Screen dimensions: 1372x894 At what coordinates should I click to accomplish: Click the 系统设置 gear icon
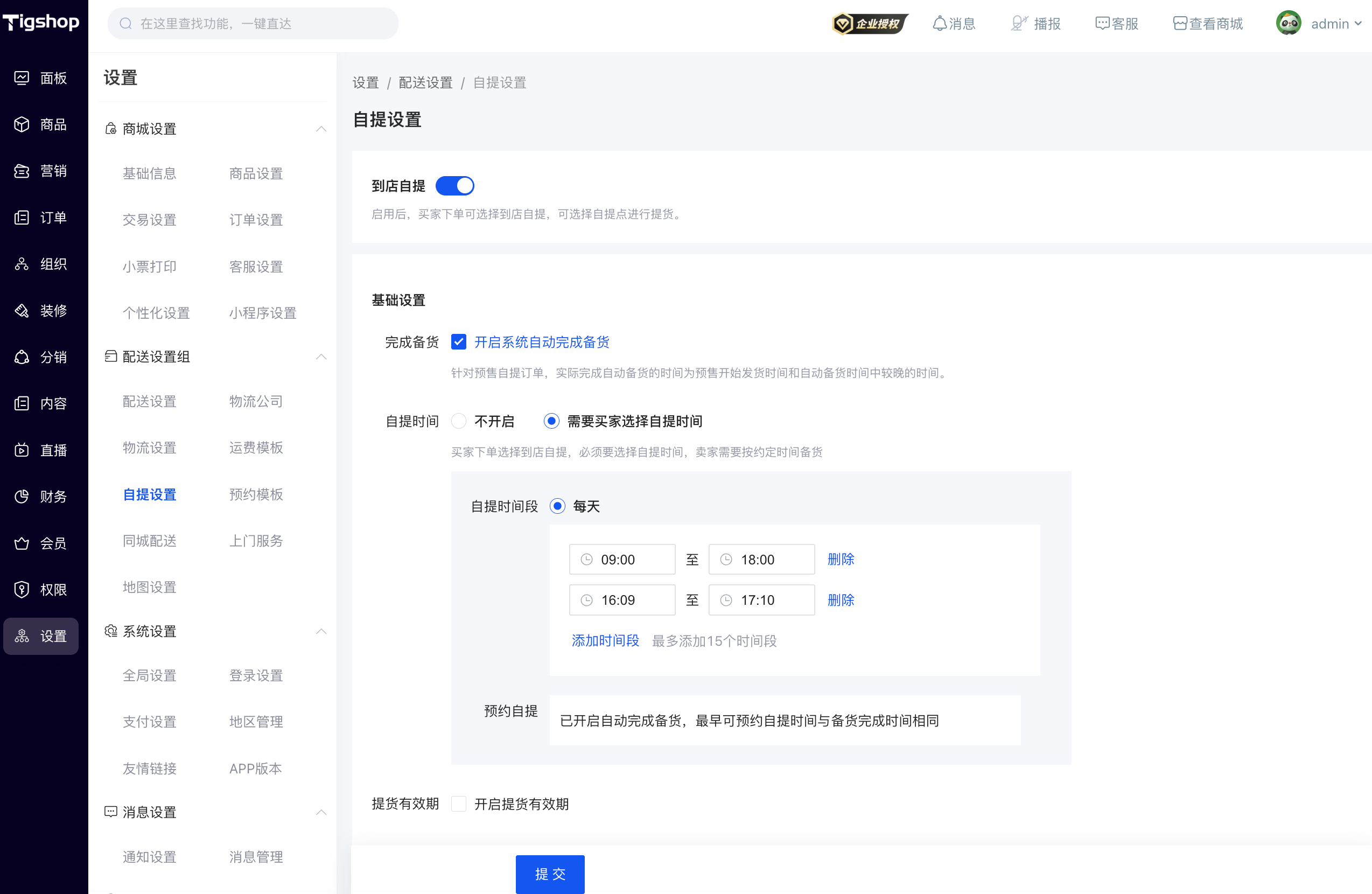click(x=111, y=631)
